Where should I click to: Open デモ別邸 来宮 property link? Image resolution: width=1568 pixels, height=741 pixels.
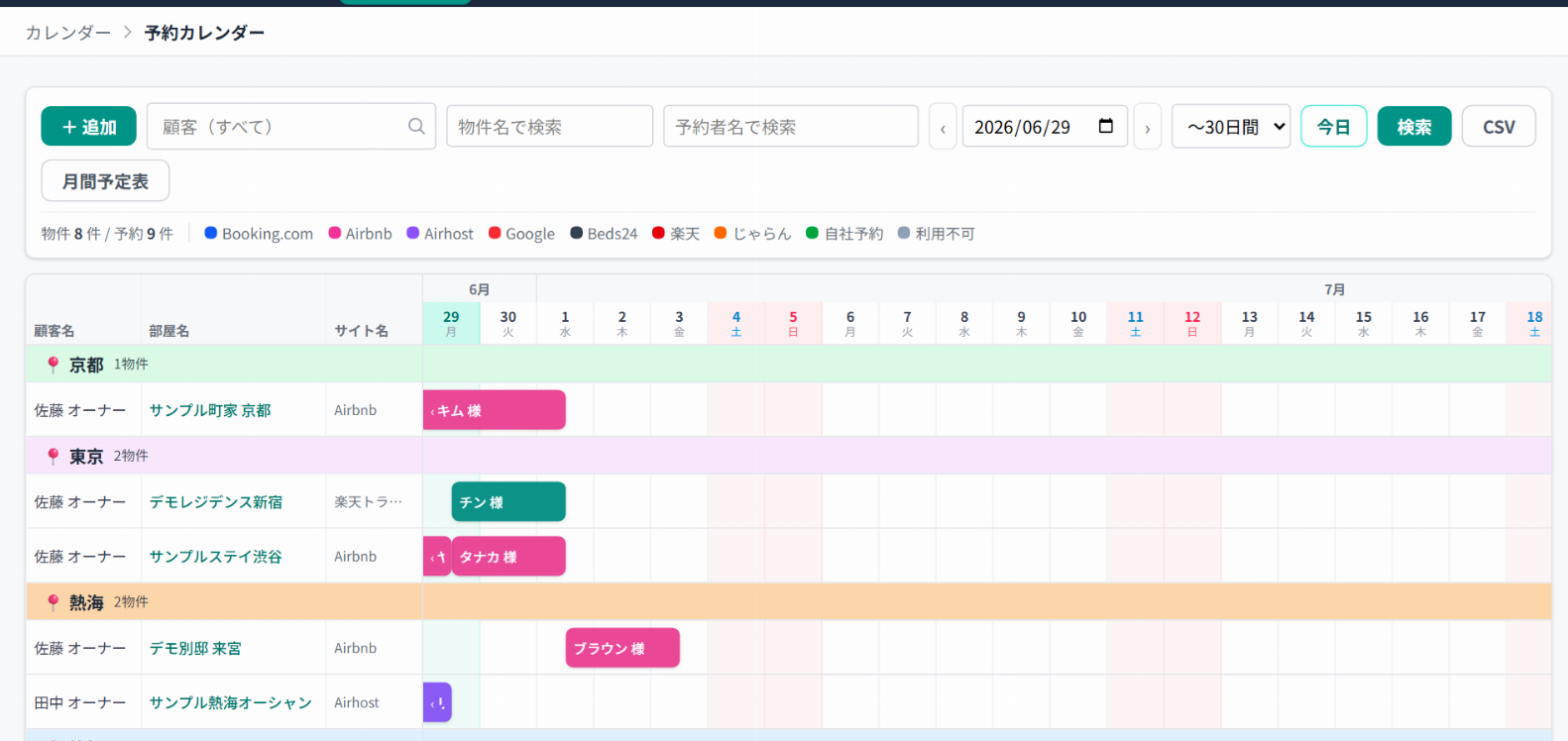pyautogui.click(x=195, y=648)
